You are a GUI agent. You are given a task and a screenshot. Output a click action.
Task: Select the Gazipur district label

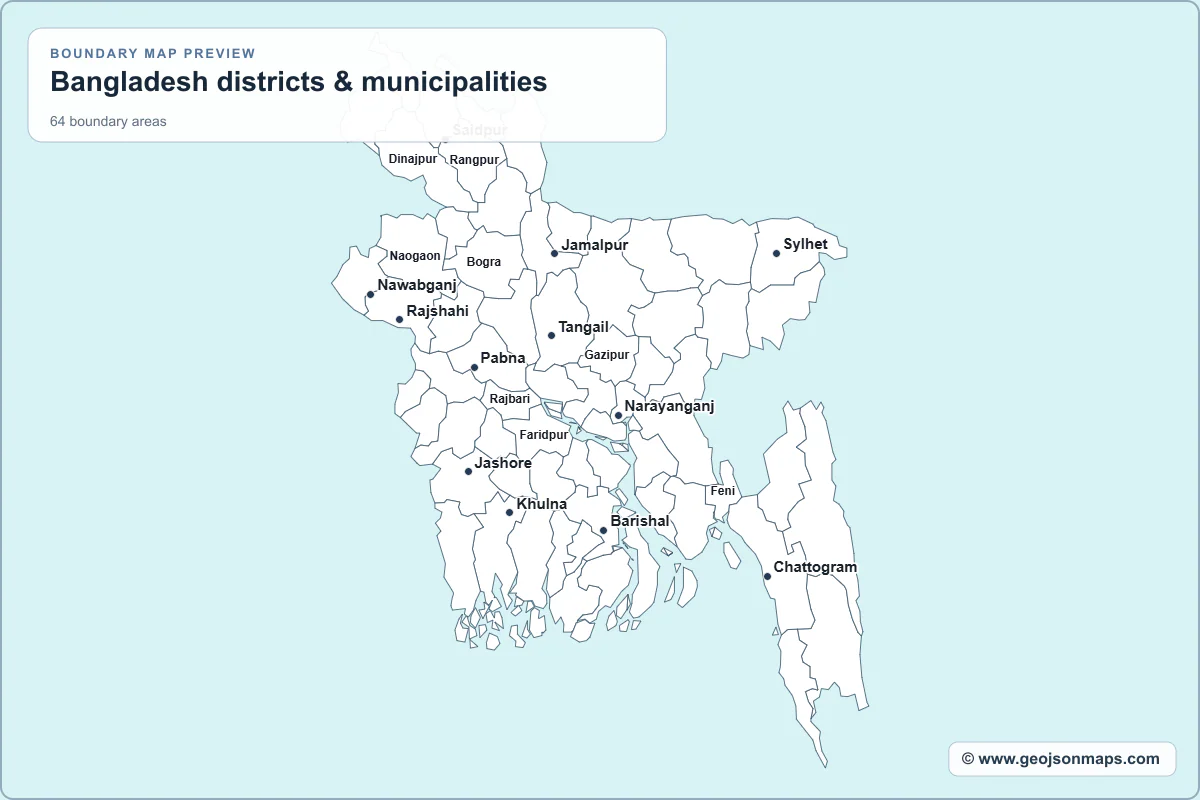click(607, 355)
